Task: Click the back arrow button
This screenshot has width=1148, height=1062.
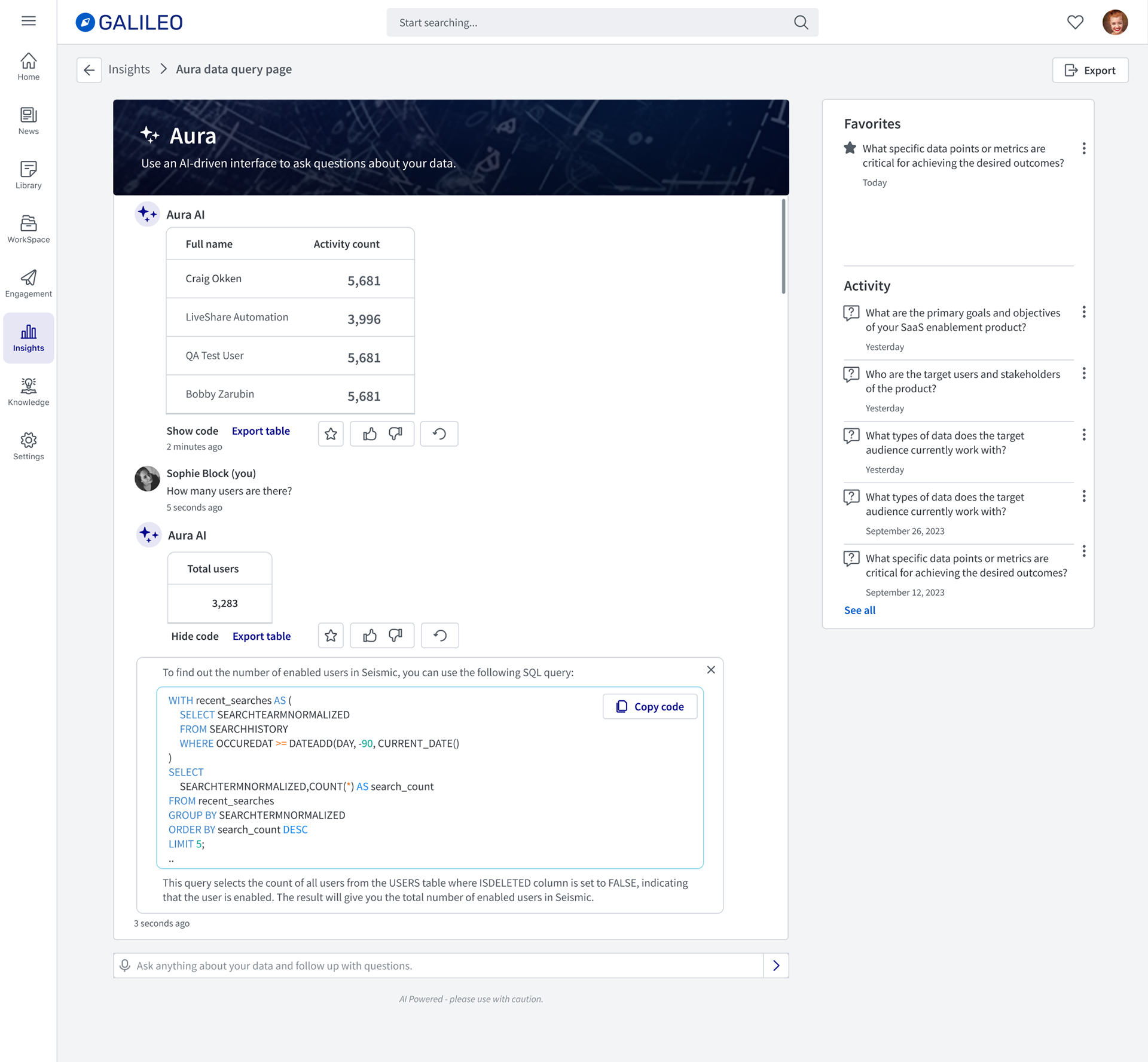Action: click(89, 70)
